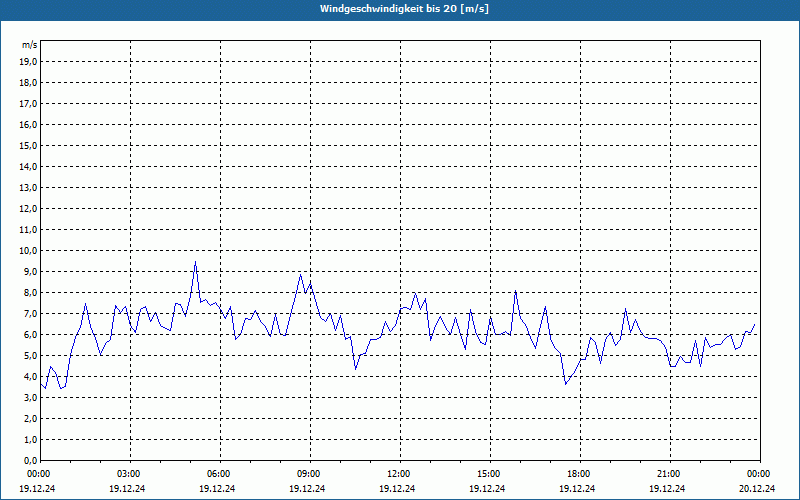Pick the "6,0" y-axis value

point(30,335)
